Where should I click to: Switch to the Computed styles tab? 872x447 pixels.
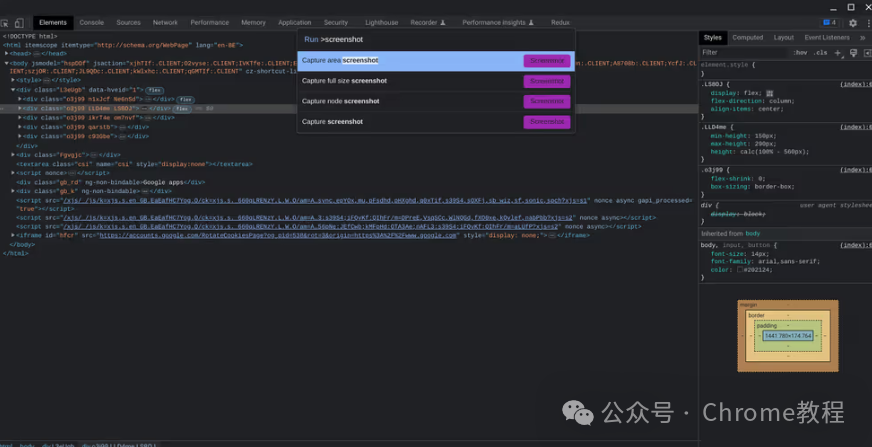point(747,38)
